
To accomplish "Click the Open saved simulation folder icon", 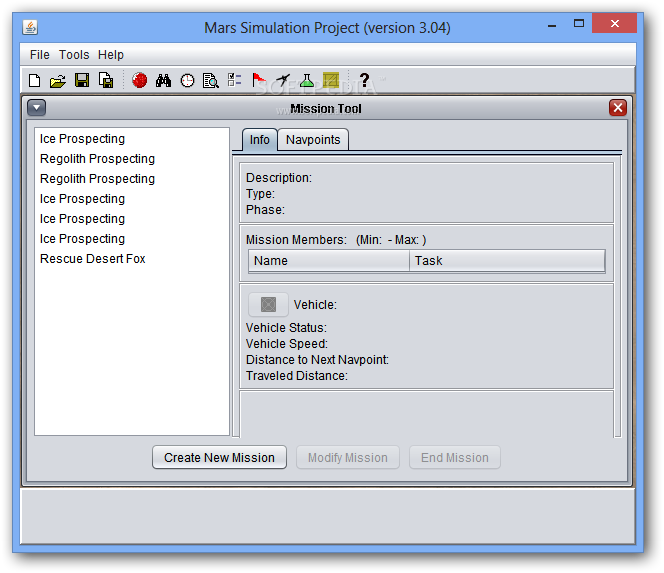I will [58, 80].
